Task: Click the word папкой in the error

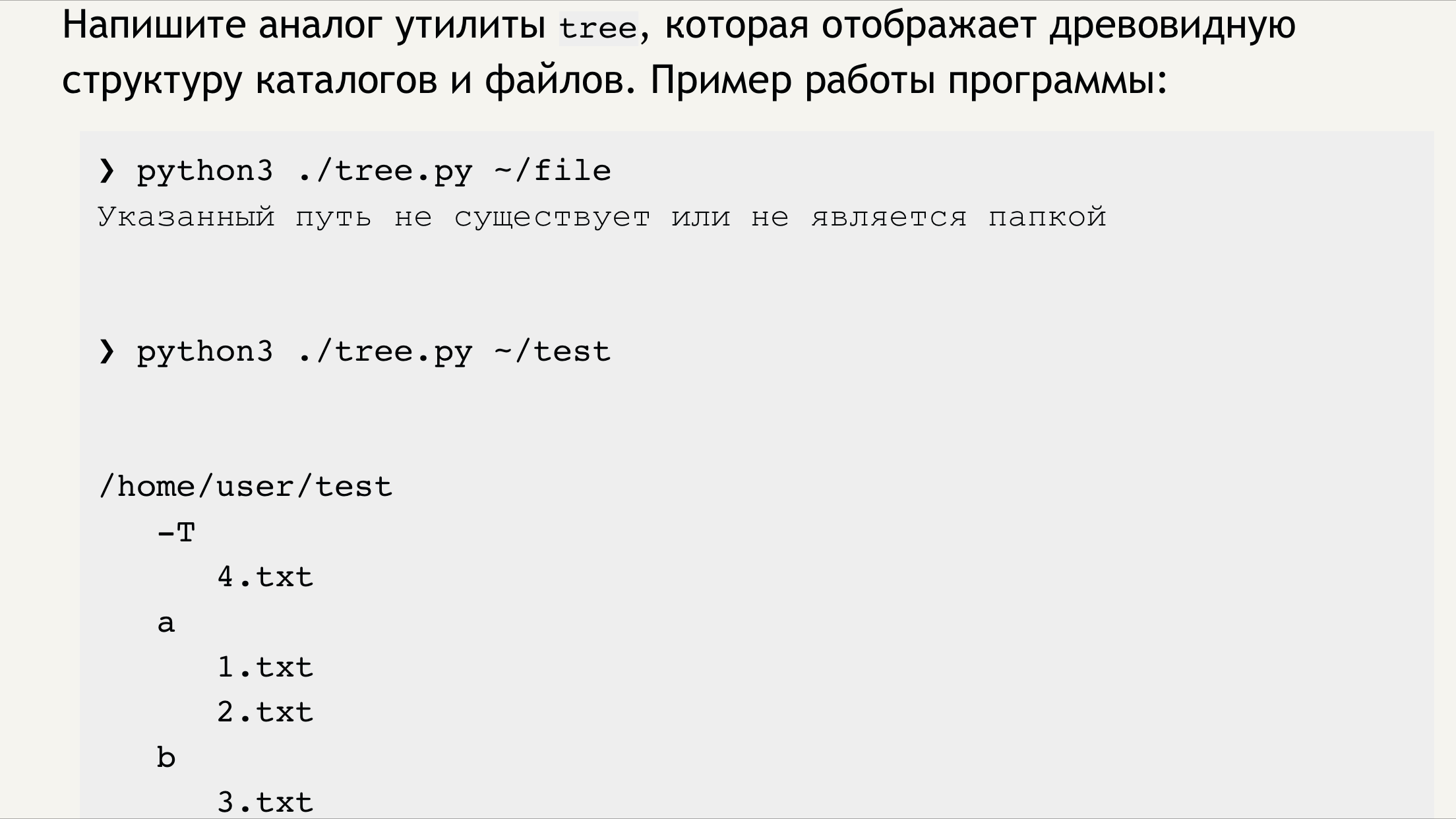Action: [1046, 217]
